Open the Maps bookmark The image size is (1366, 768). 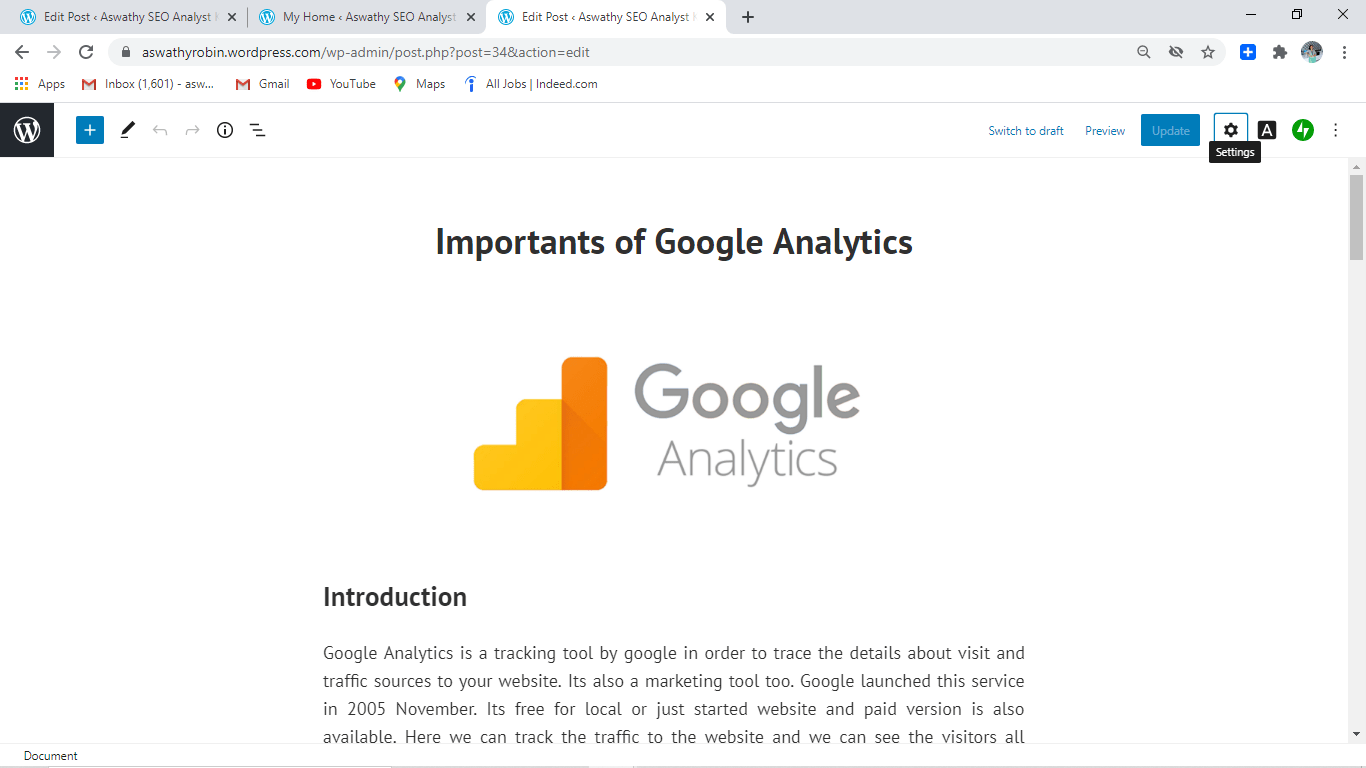coord(420,84)
